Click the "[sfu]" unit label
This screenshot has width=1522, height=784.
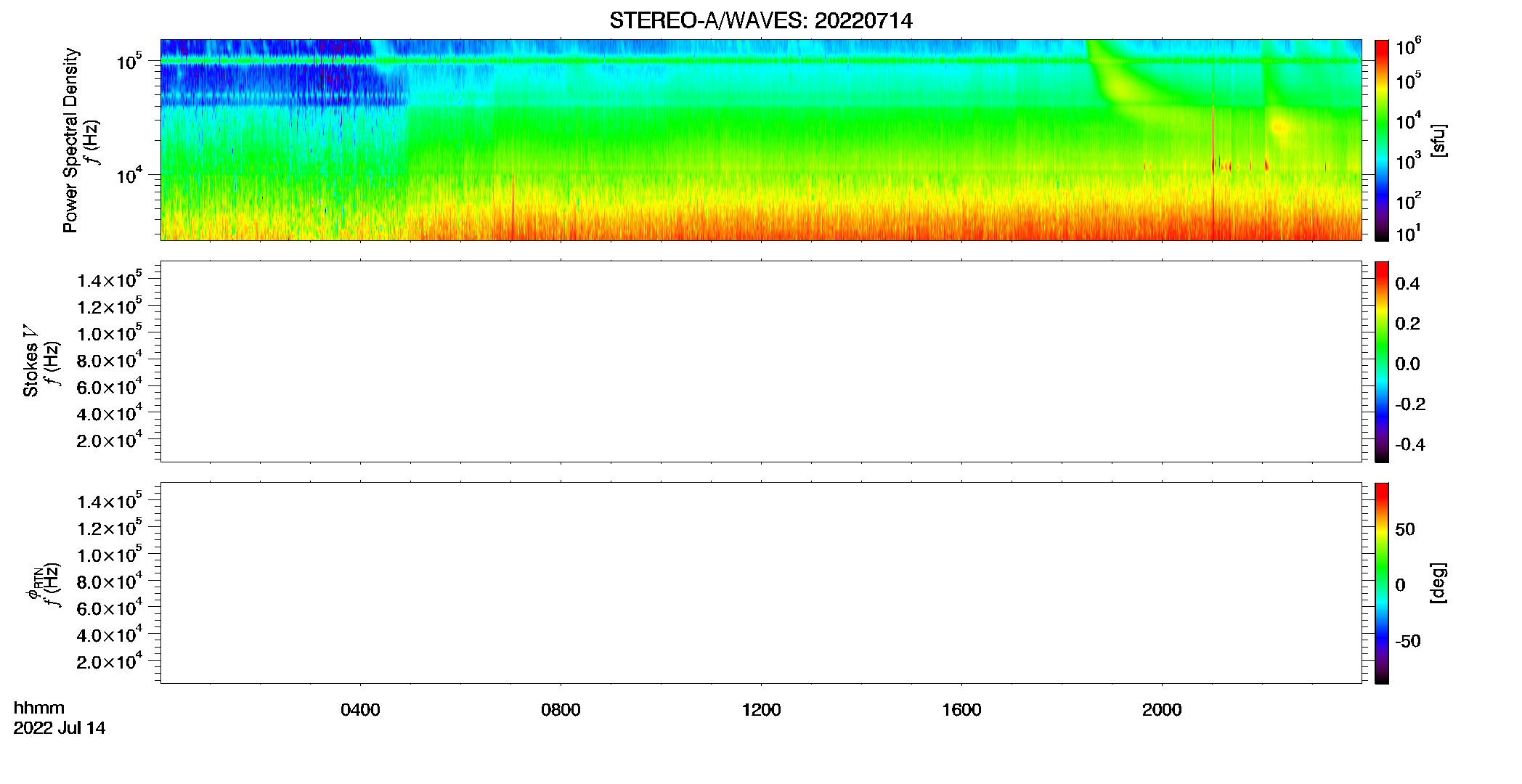1438,140
